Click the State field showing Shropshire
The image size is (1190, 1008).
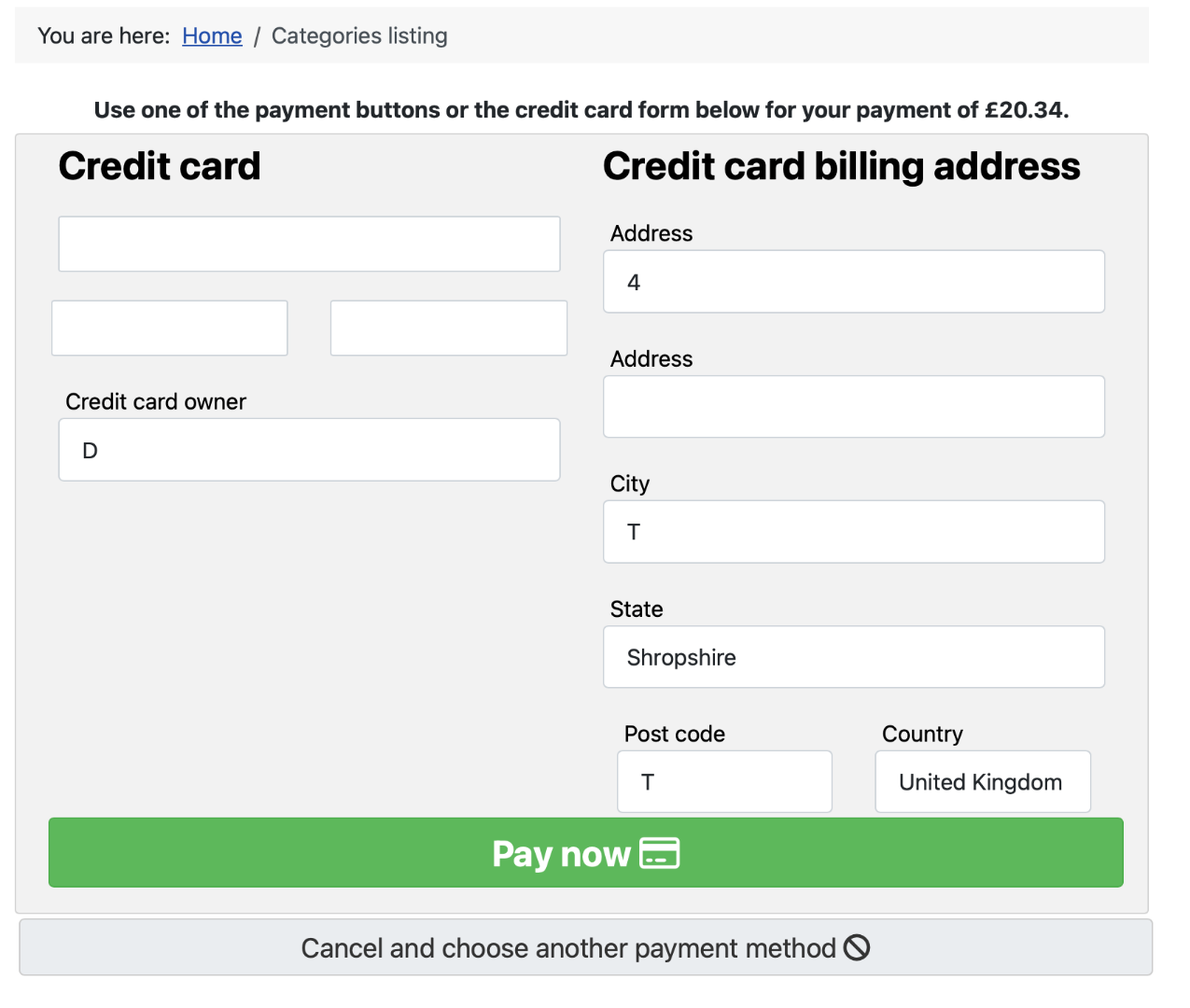coord(853,657)
